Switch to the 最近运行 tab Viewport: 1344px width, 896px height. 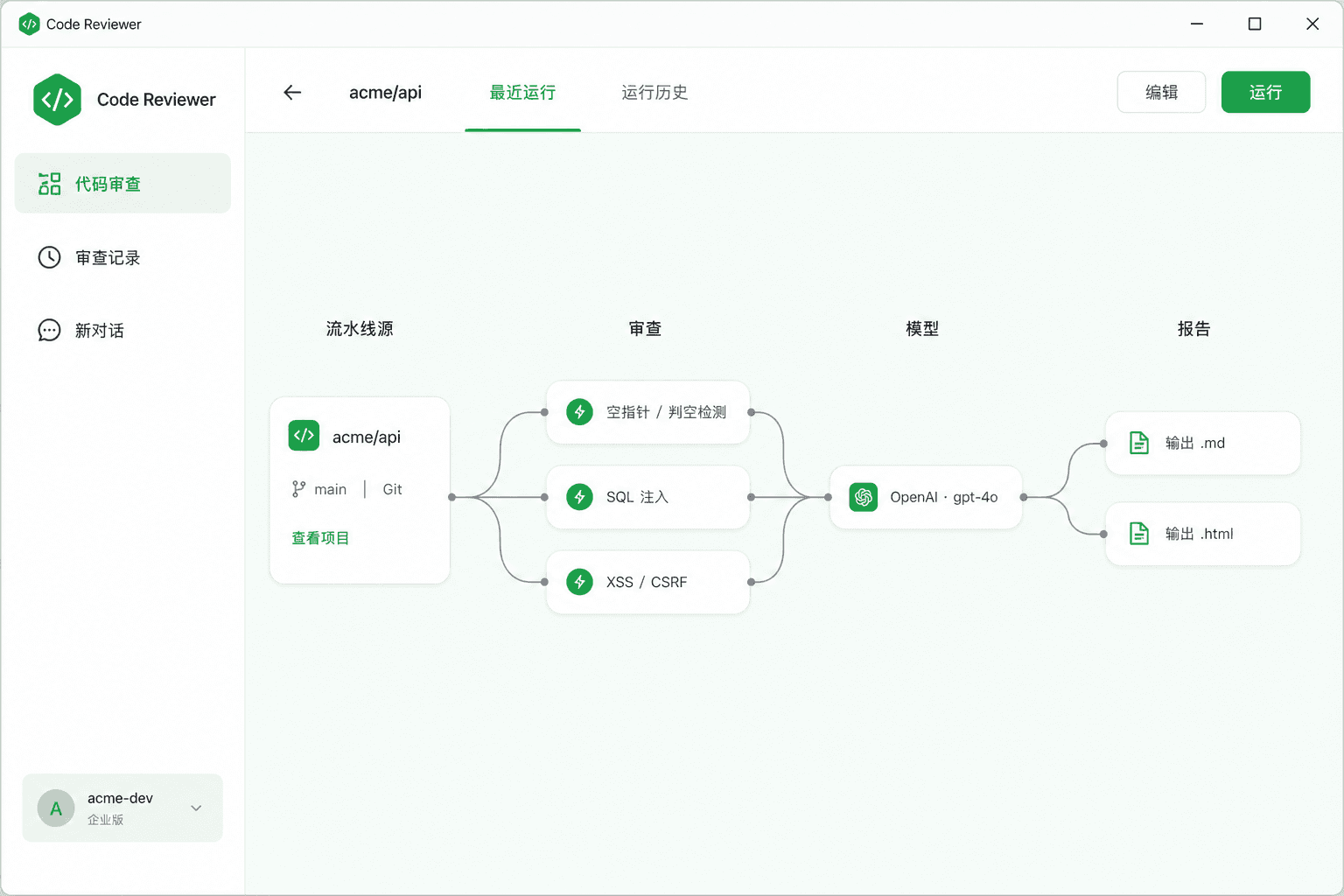(522, 93)
